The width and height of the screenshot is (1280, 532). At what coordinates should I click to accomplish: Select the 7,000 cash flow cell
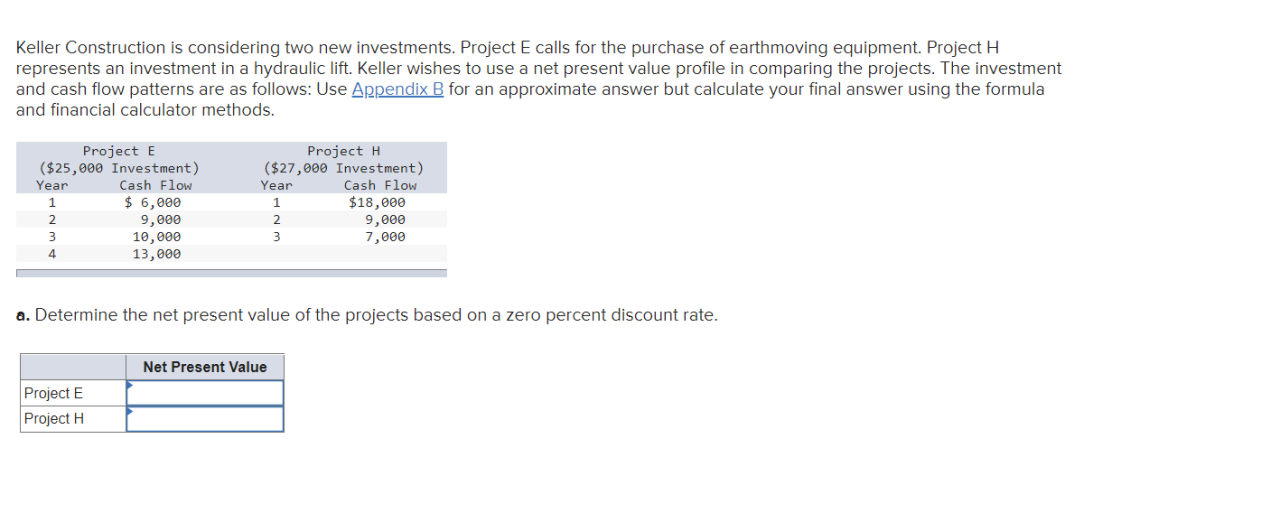[385, 237]
